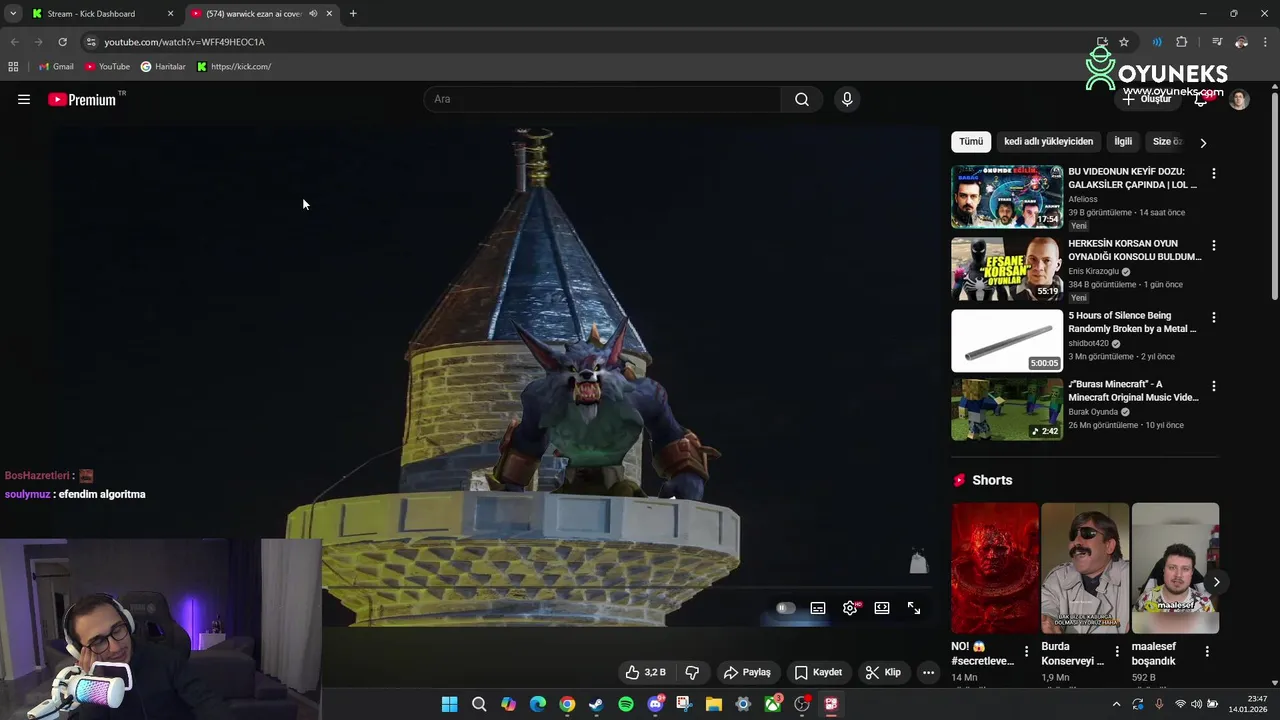Image resolution: width=1280 pixels, height=720 pixels.
Task: Click the search magnifier button
Action: click(802, 99)
